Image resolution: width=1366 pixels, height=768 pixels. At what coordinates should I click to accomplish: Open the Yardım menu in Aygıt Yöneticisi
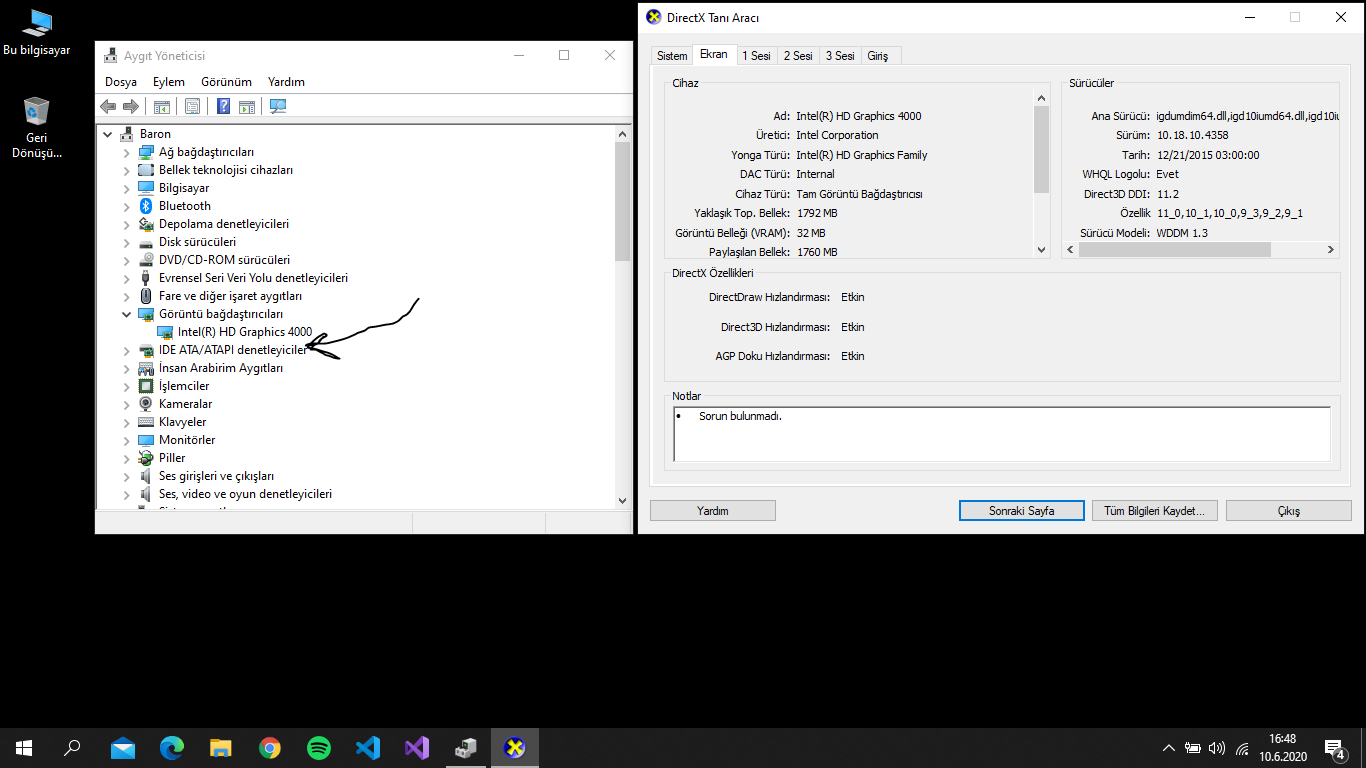pos(286,82)
